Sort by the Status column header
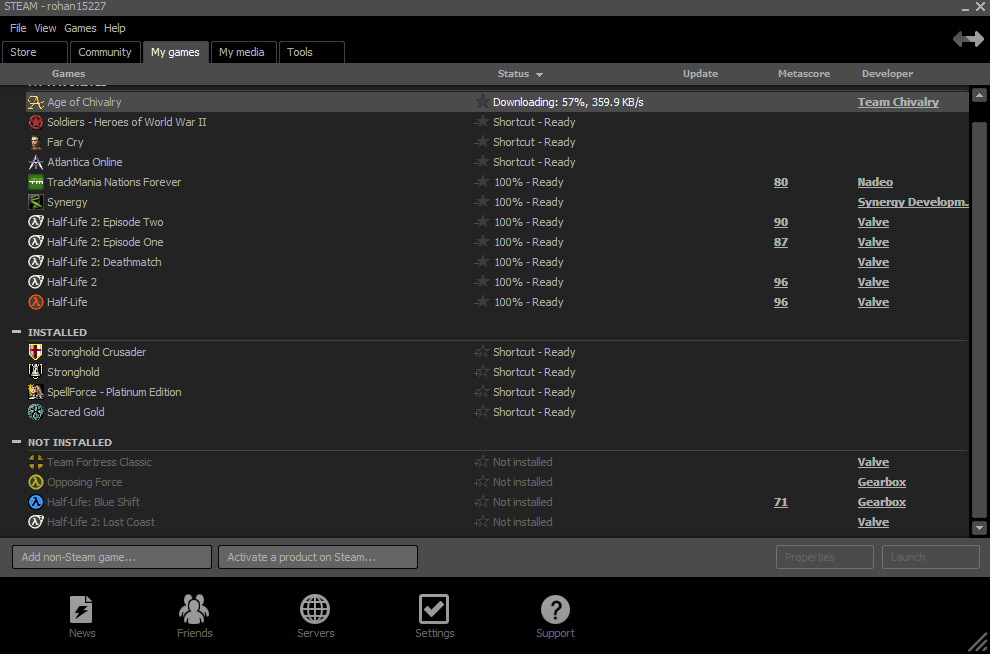The image size is (992, 657). tap(519, 74)
